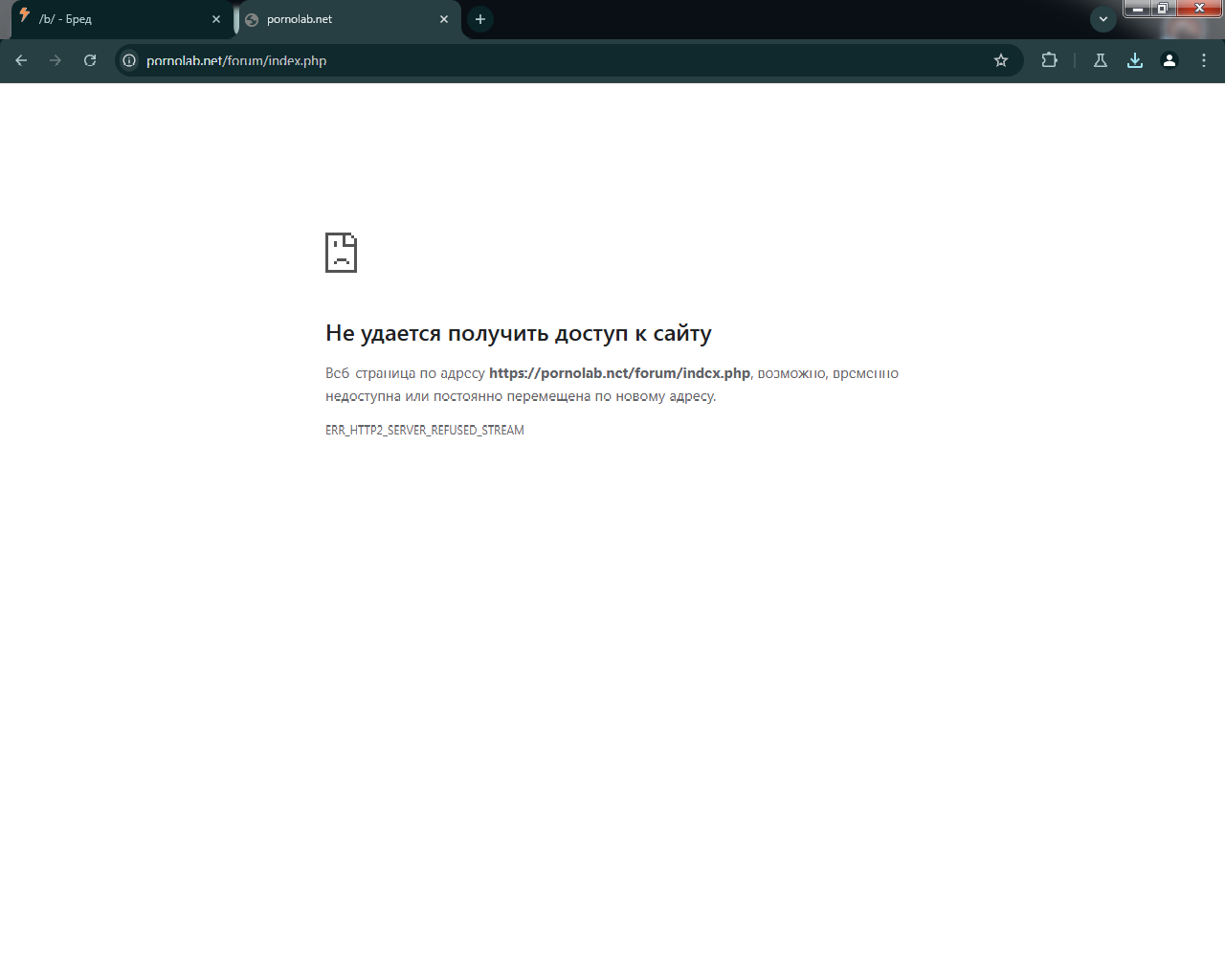This screenshot has width=1225, height=980.
Task: Click the /b/ tab lightning favicon
Action: point(25,15)
